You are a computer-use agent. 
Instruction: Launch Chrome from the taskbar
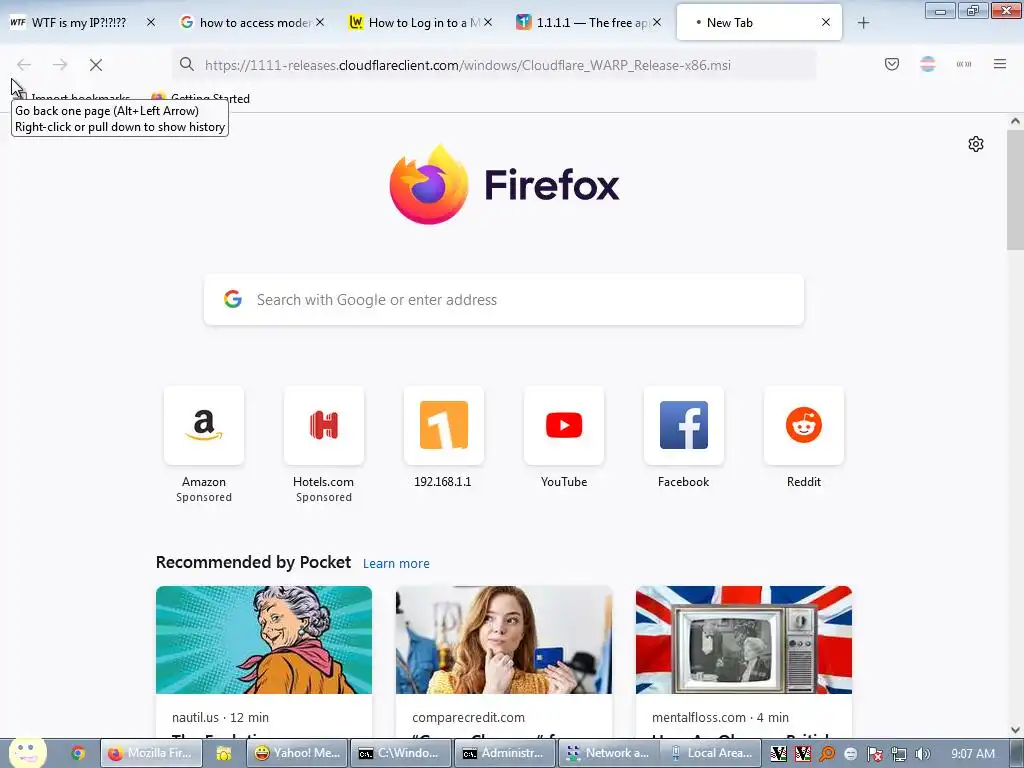click(x=78, y=753)
